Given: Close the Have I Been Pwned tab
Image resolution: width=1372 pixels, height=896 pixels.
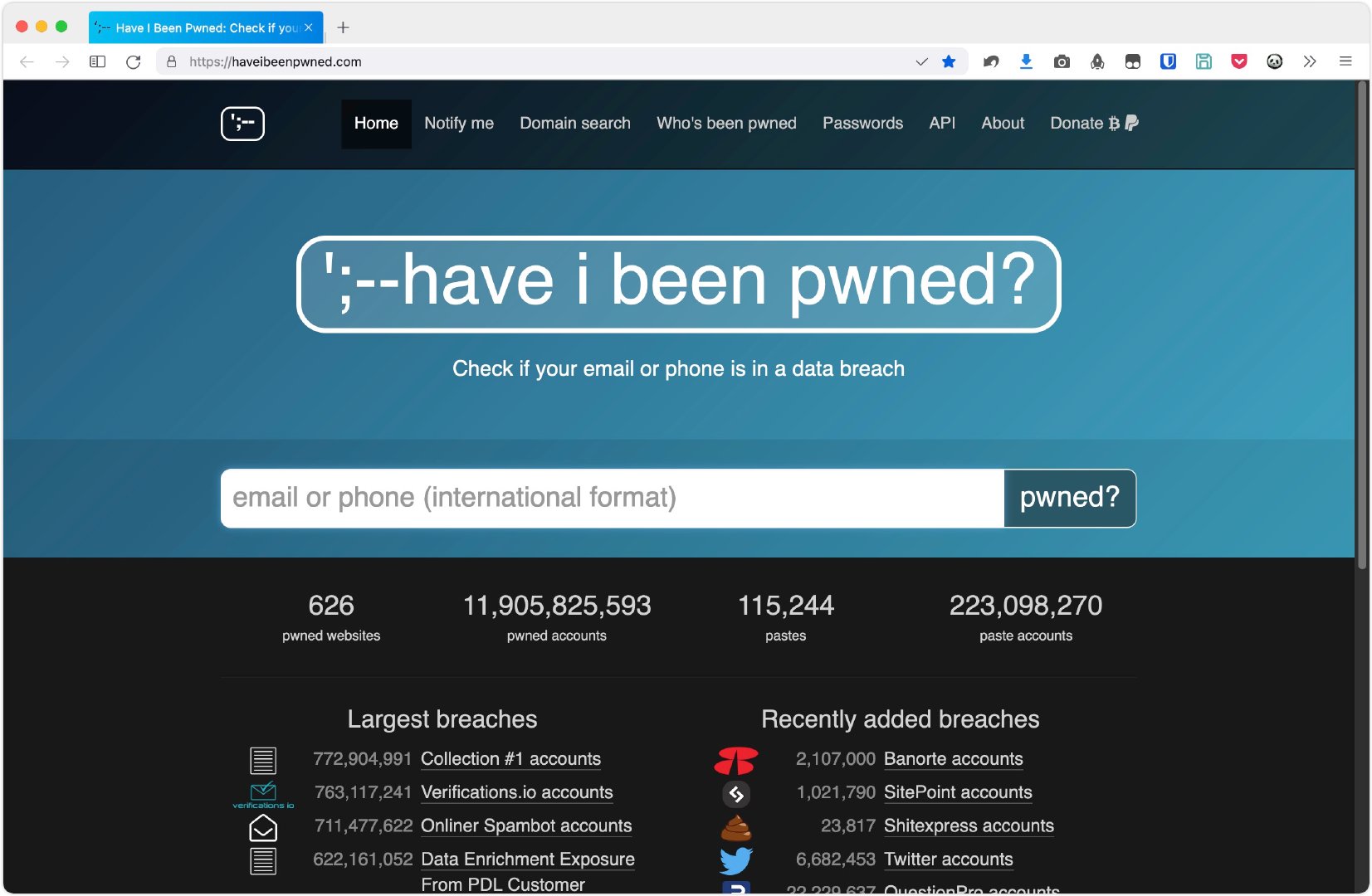Looking at the screenshot, I should (x=309, y=27).
